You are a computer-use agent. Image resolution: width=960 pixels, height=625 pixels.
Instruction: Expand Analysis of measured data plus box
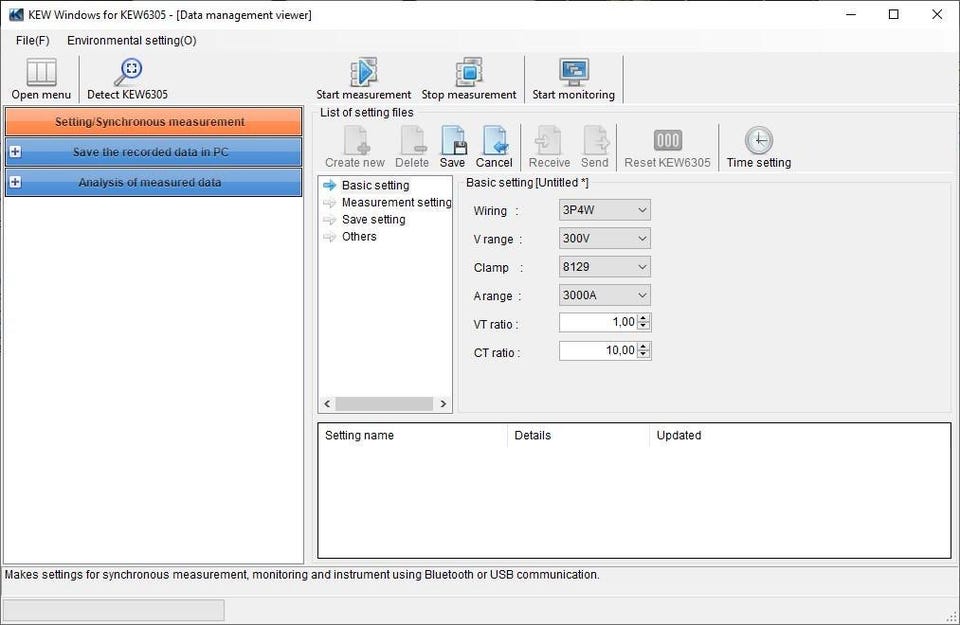point(15,182)
